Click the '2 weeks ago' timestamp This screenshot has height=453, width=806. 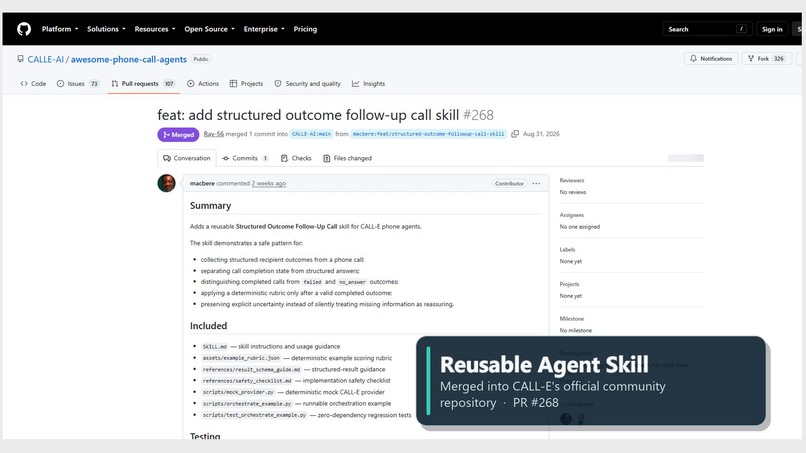pos(268,184)
